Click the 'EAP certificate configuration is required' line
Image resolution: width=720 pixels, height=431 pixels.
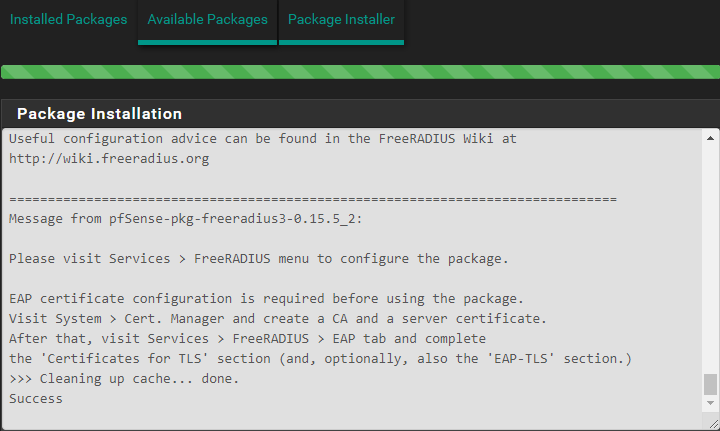pos(267,298)
